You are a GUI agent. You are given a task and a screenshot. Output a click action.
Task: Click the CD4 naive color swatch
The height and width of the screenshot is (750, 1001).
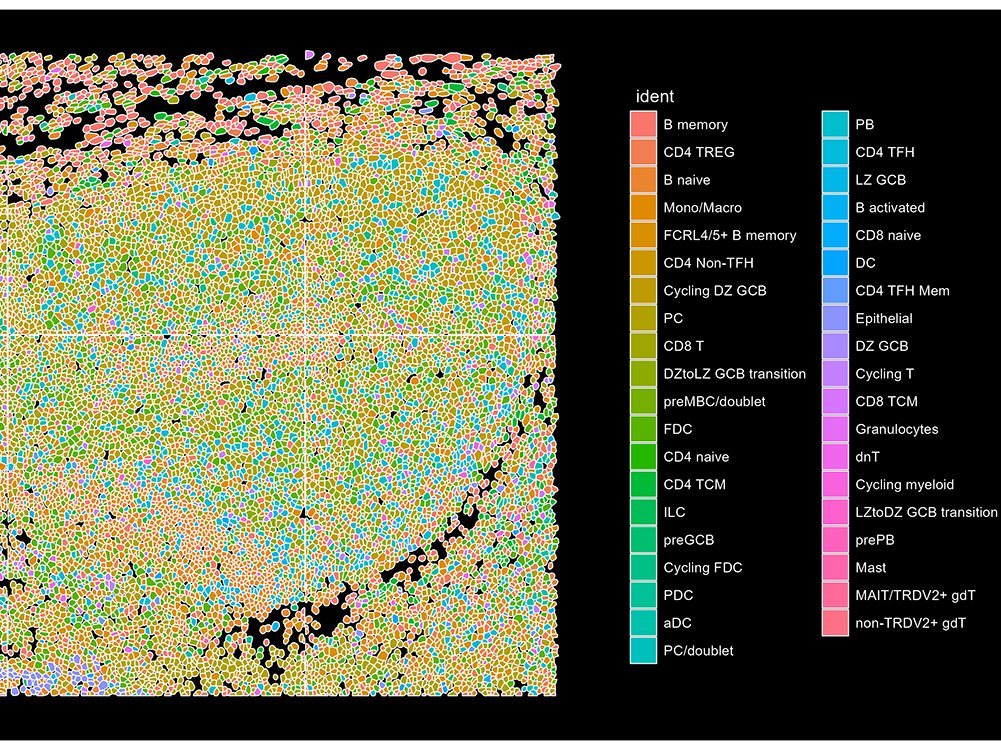click(643, 457)
